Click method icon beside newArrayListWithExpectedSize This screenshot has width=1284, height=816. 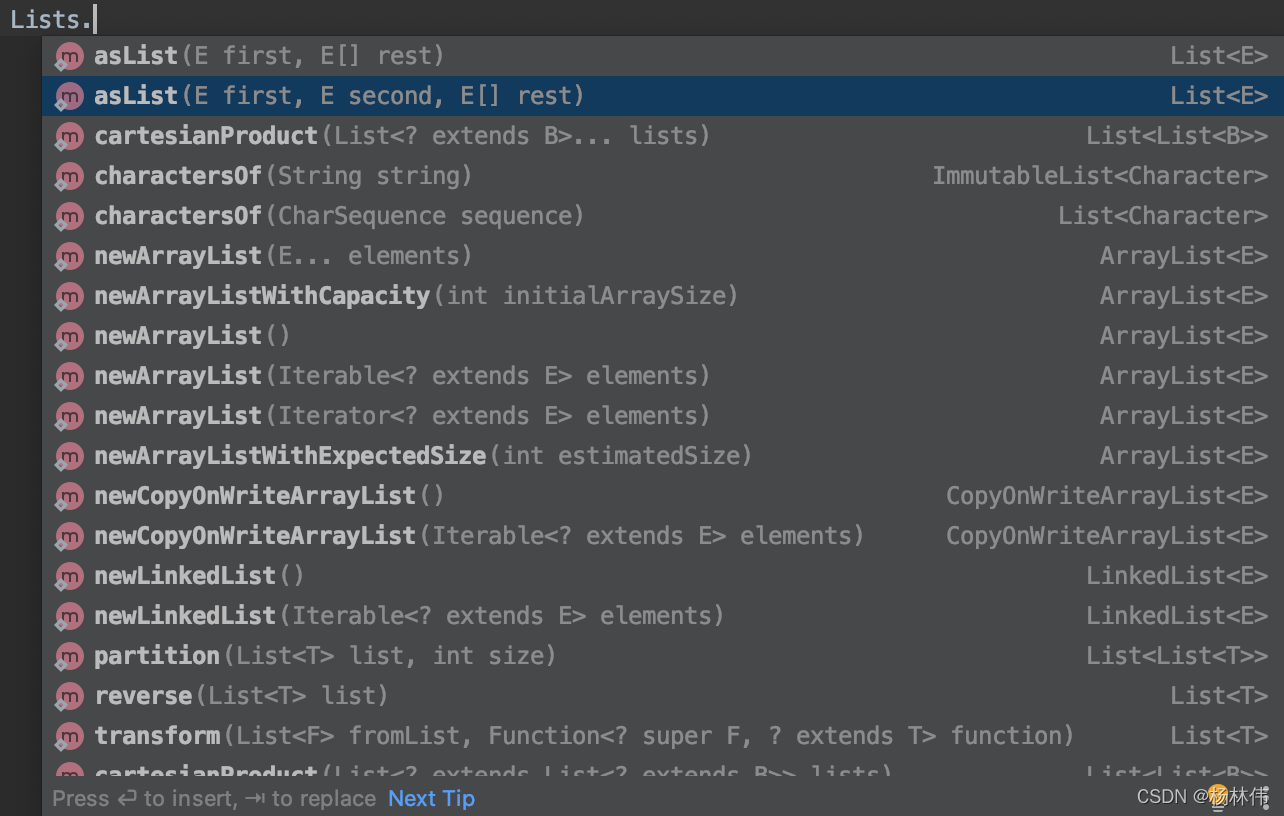pyautogui.click(x=69, y=456)
